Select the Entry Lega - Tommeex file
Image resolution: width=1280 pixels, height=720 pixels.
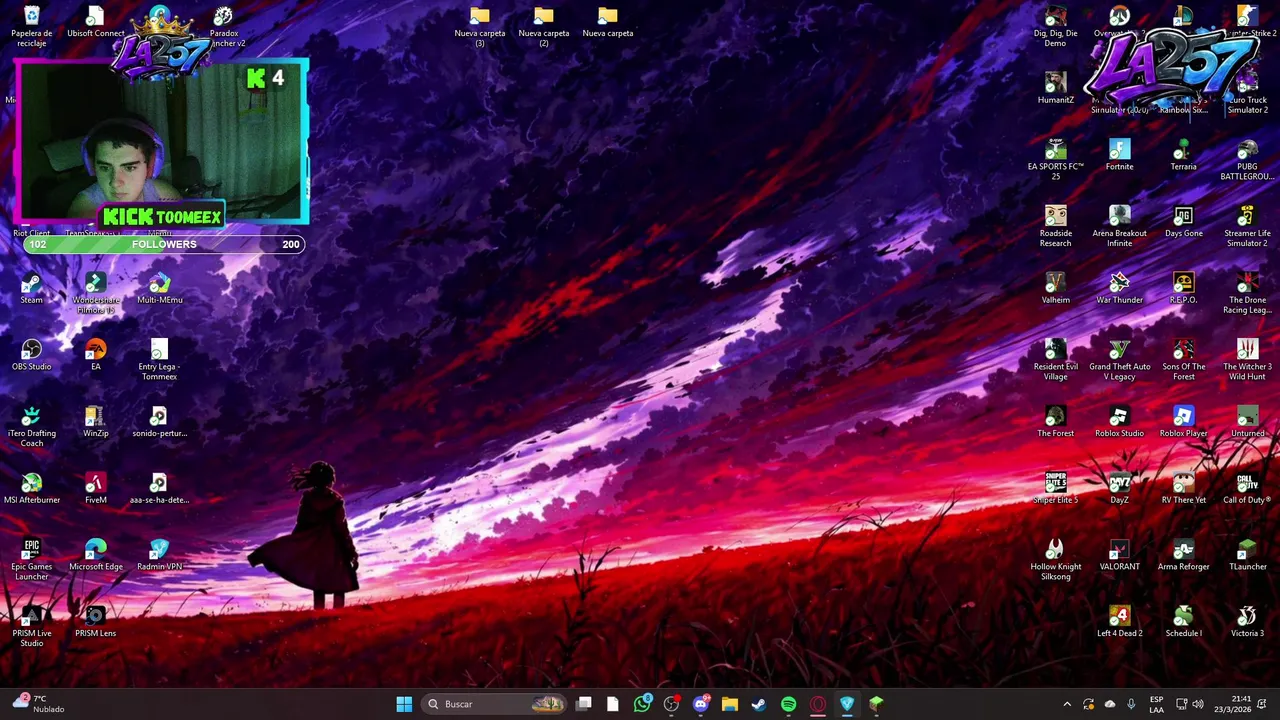pyautogui.click(x=160, y=360)
